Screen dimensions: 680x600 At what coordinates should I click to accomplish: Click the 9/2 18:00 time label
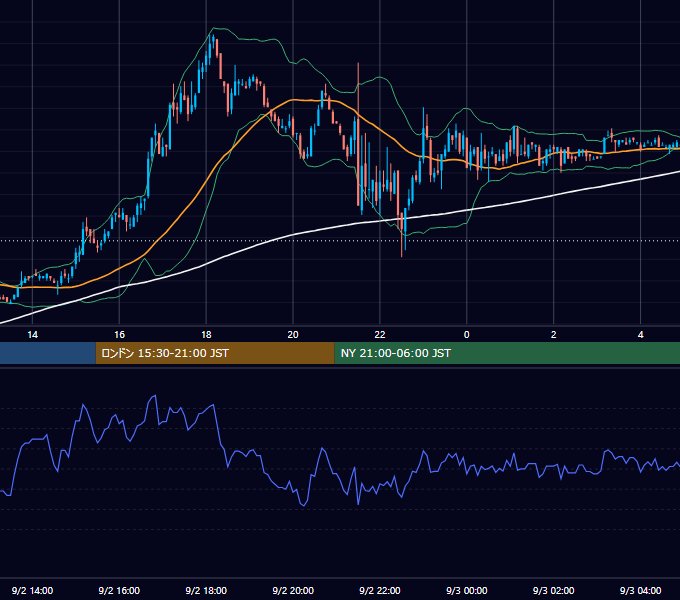click(x=206, y=590)
